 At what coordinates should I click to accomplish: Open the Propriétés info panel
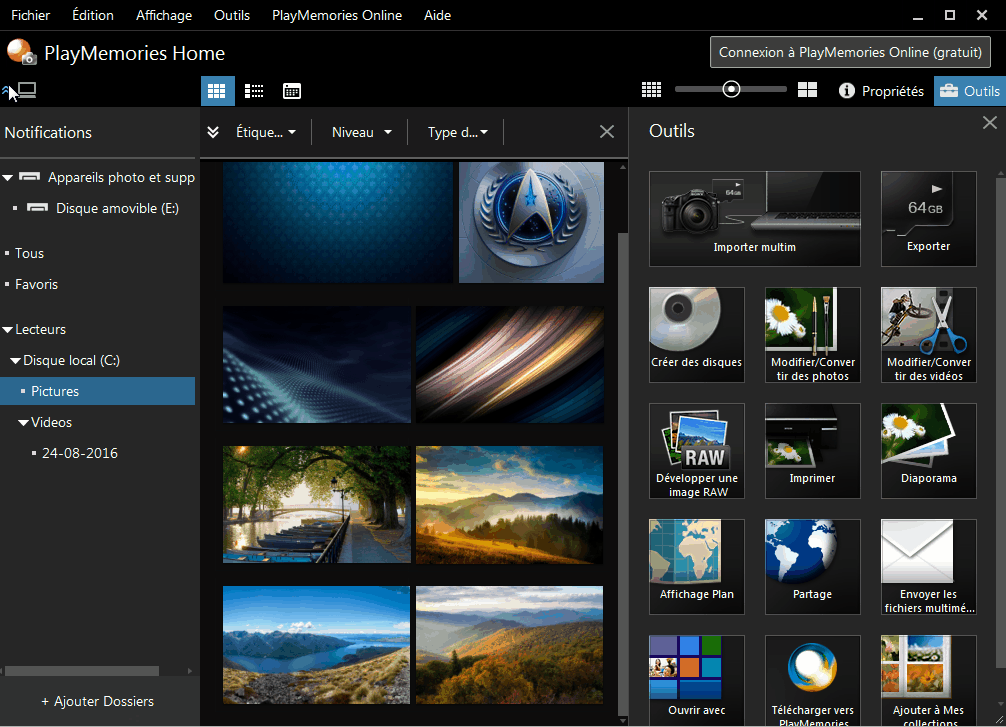[882, 91]
